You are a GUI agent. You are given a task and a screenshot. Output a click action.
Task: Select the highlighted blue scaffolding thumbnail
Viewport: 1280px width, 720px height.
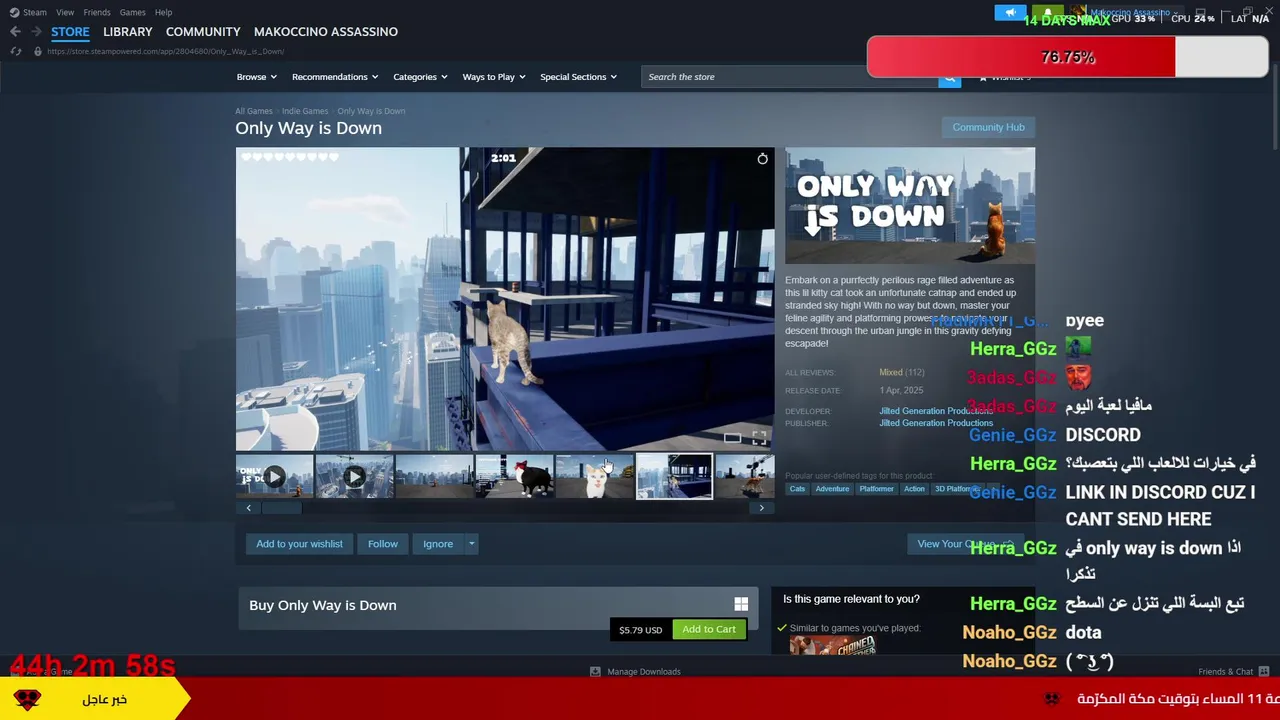point(674,476)
